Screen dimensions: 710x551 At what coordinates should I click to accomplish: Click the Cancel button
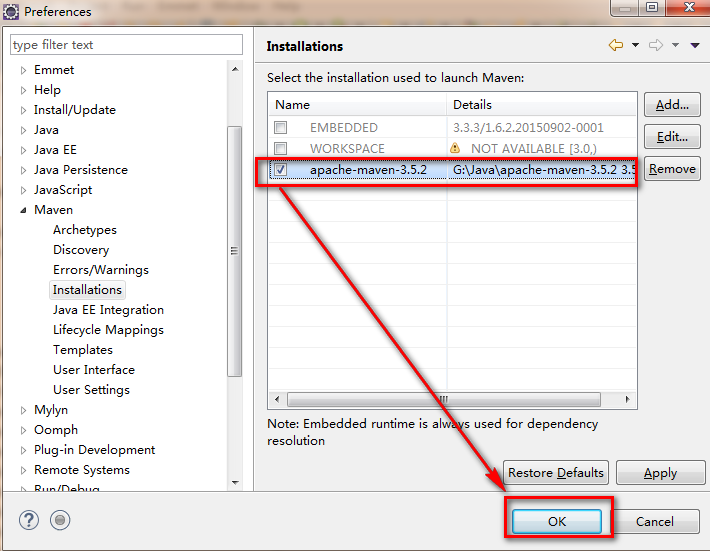point(655,522)
